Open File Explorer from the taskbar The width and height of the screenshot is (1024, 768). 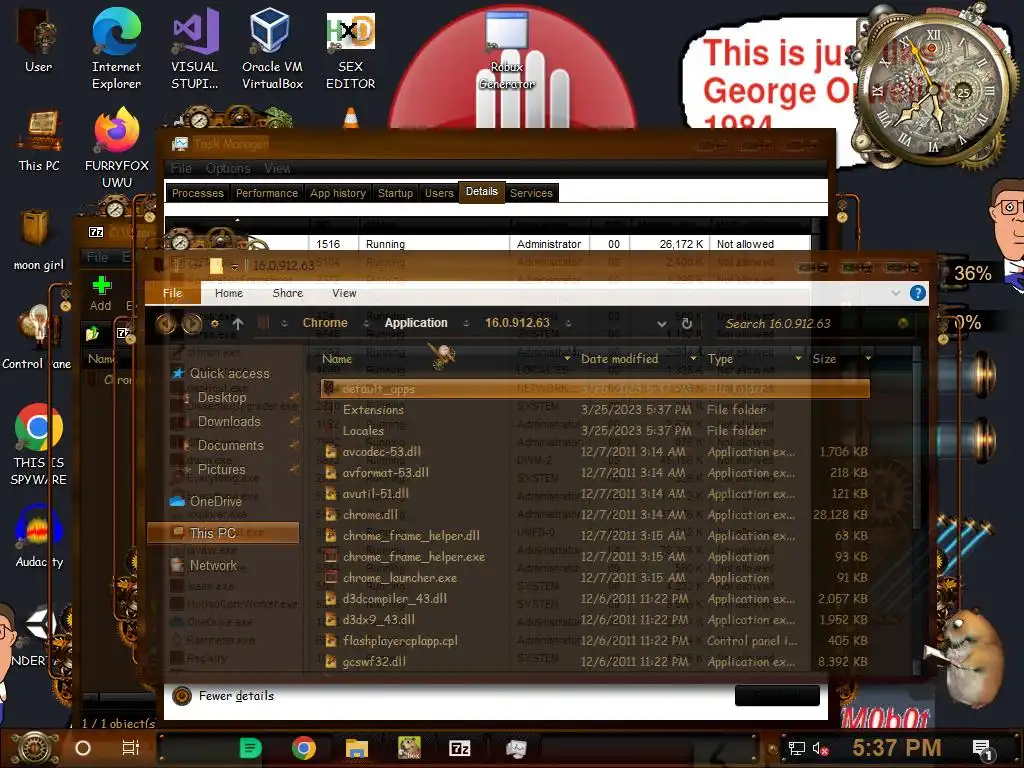[x=357, y=748]
